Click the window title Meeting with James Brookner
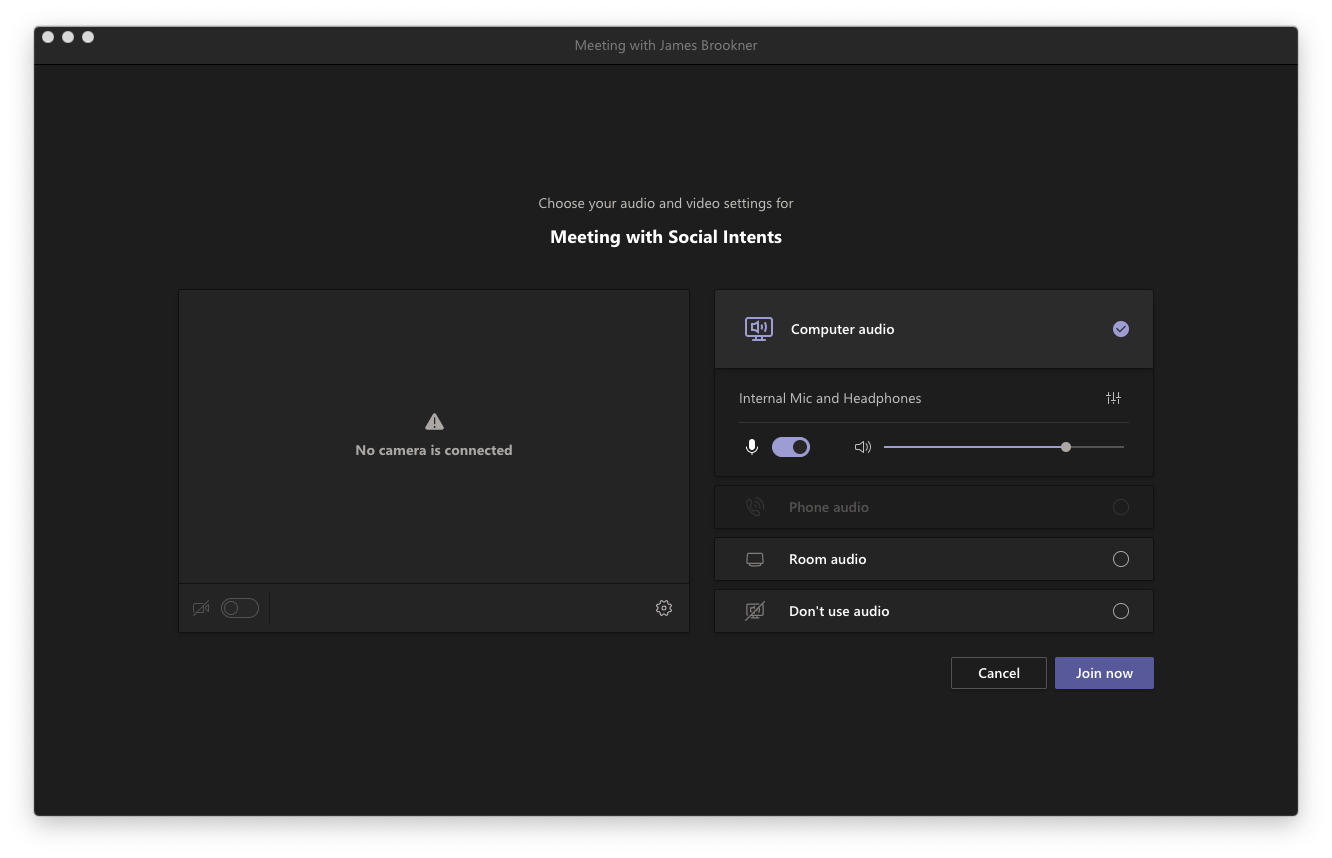 point(666,45)
